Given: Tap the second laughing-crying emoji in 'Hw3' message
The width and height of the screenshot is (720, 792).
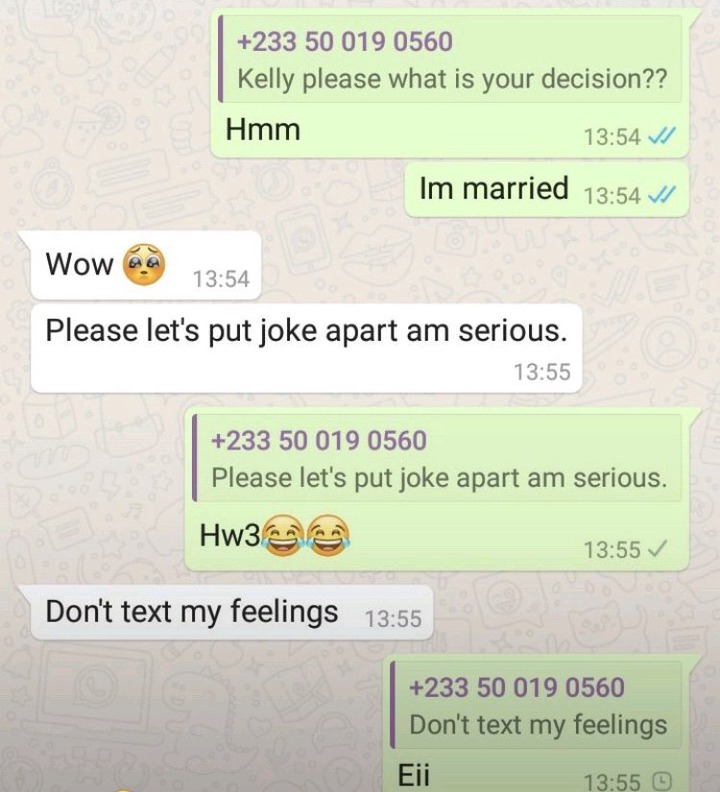Looking at the screenshot, I should tap(328, 536).
